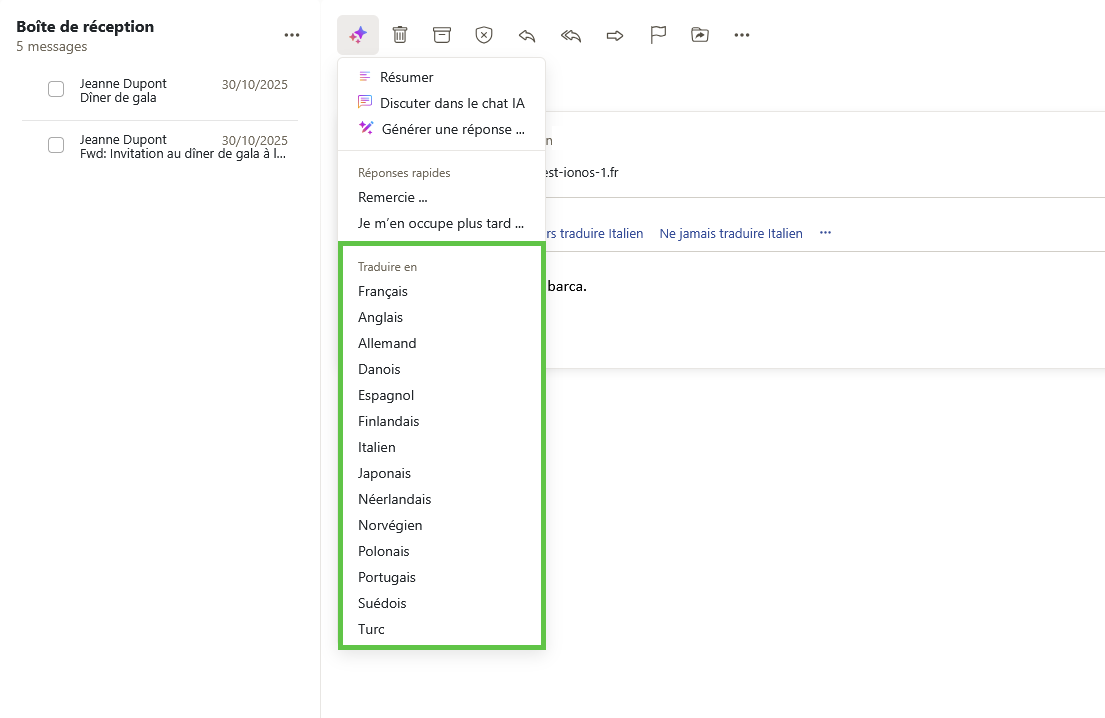
Task: Expand the translation bar's more options ellipsis
Action: point(825,233)
